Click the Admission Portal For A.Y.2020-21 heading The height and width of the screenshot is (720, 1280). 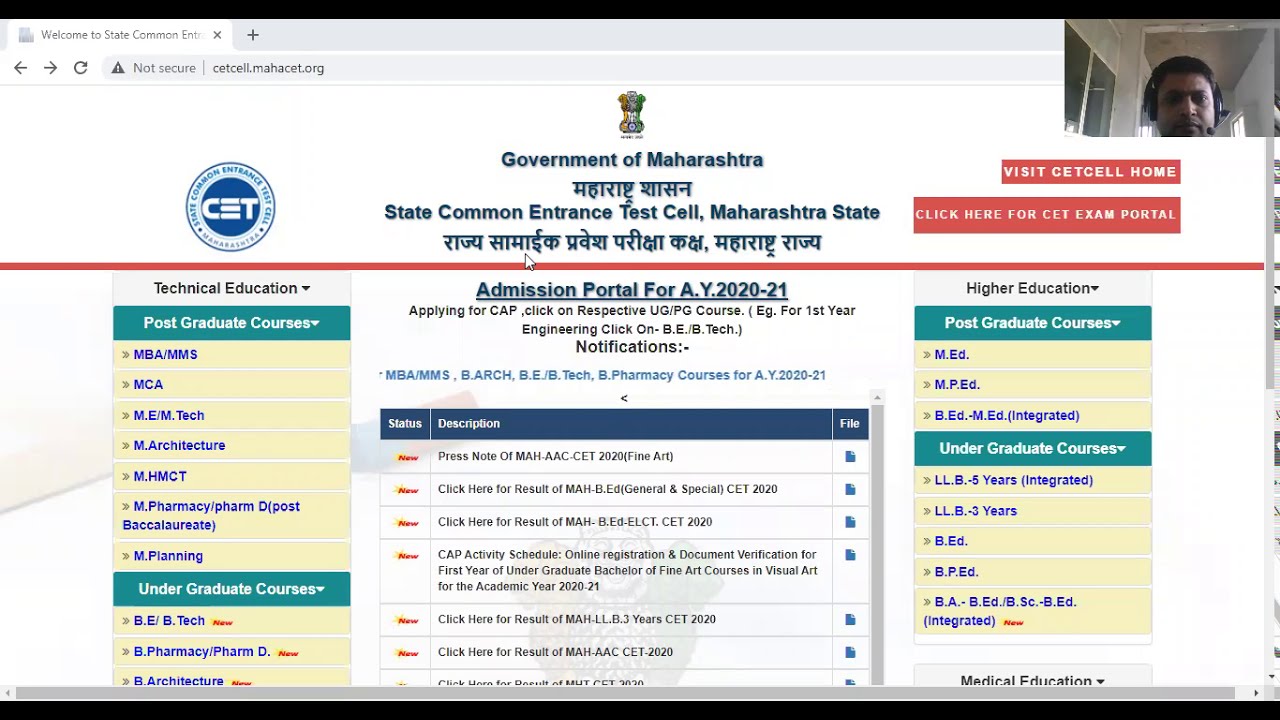pos(632,290)
